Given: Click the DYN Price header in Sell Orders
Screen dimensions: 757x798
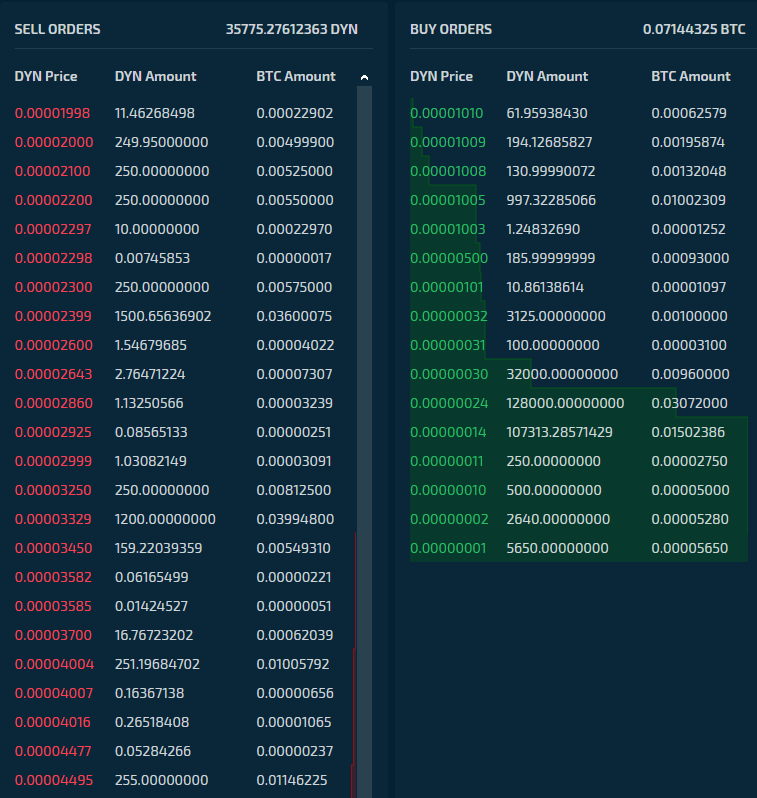Looking at the screenshot, I should click(x=46, y=76).
